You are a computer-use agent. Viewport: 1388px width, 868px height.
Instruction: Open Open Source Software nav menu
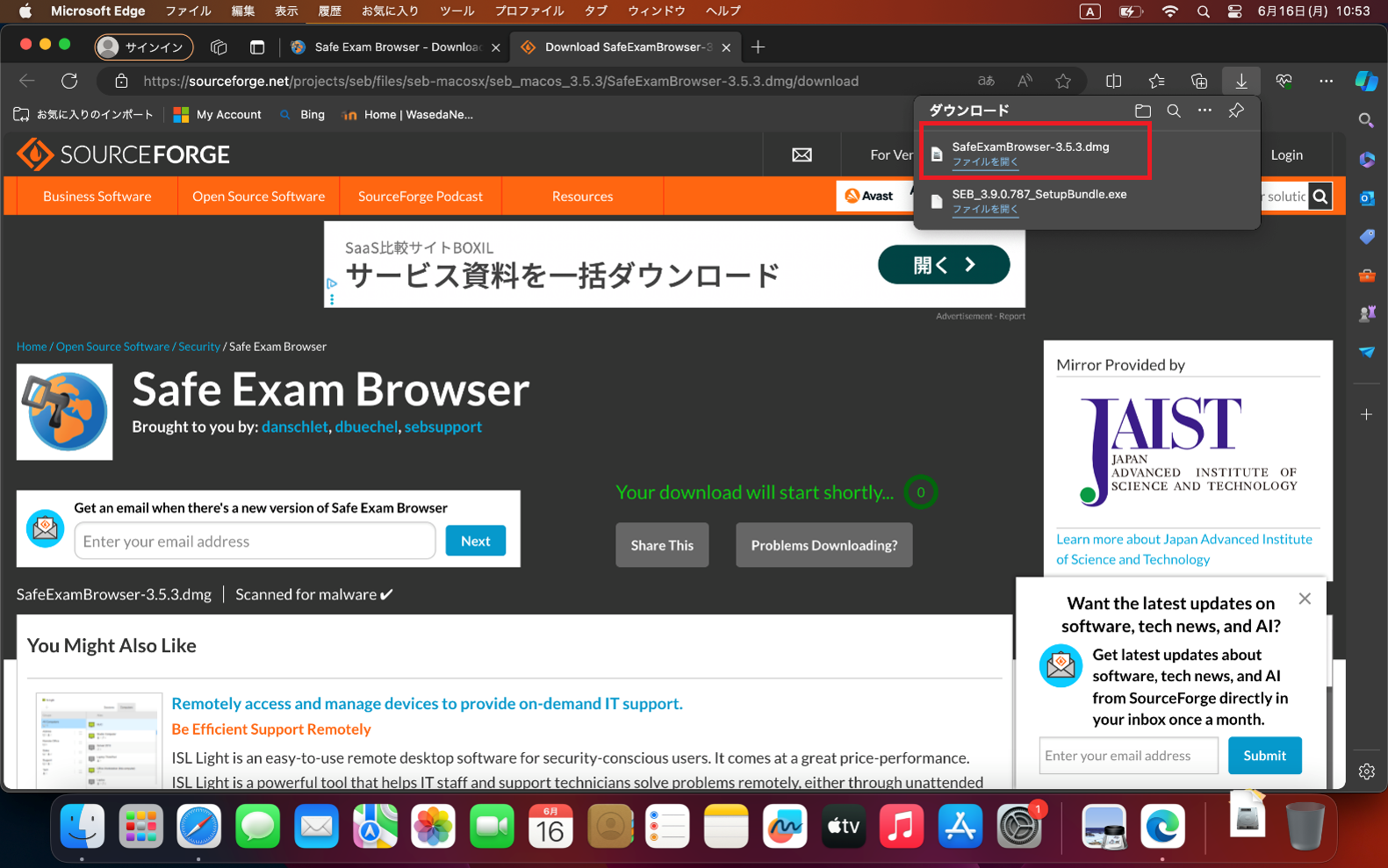pyautogui.click(x=259, y=197)
